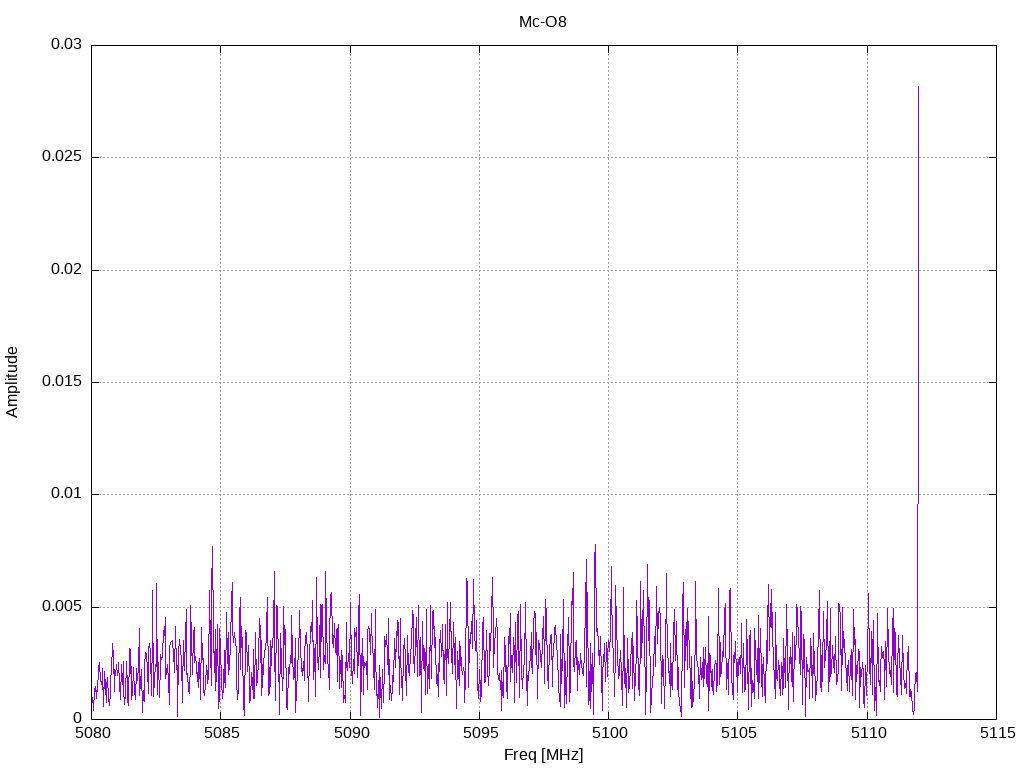This screenshot has width=1024, height=768.
Task: Click the 0.01 amplitude tick label
Action: click(67, 494)
